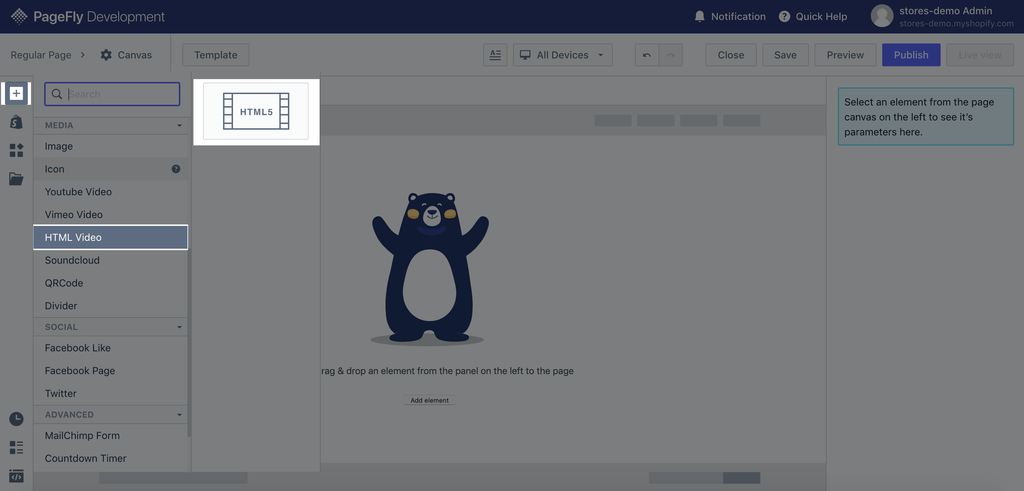Select Youtube Video from the element list
The height and width of the screenshot is (491, 1024).
click(x=78, y=192)
